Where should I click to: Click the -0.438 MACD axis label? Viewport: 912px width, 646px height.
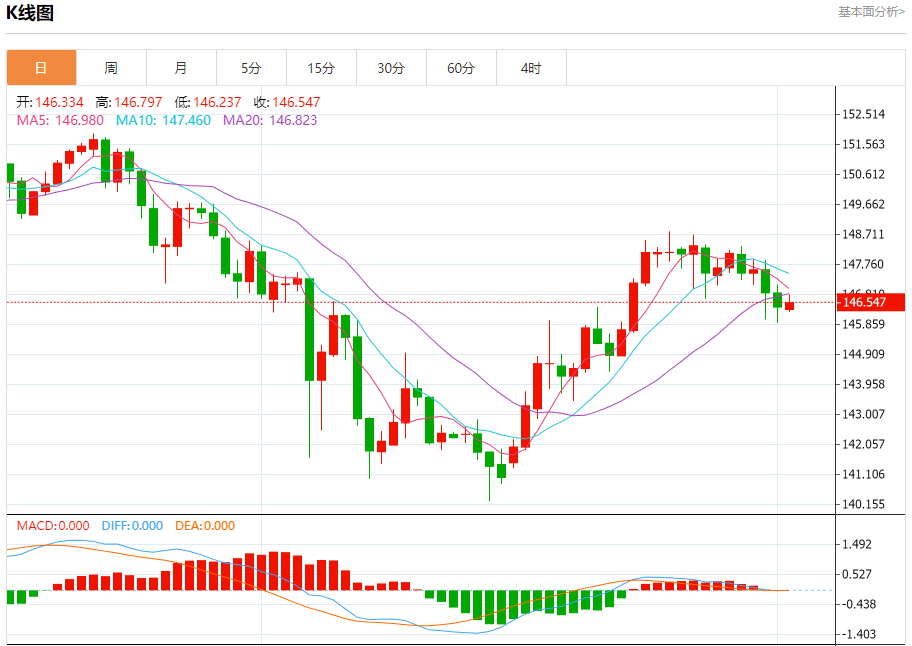(x=859, y=604)
